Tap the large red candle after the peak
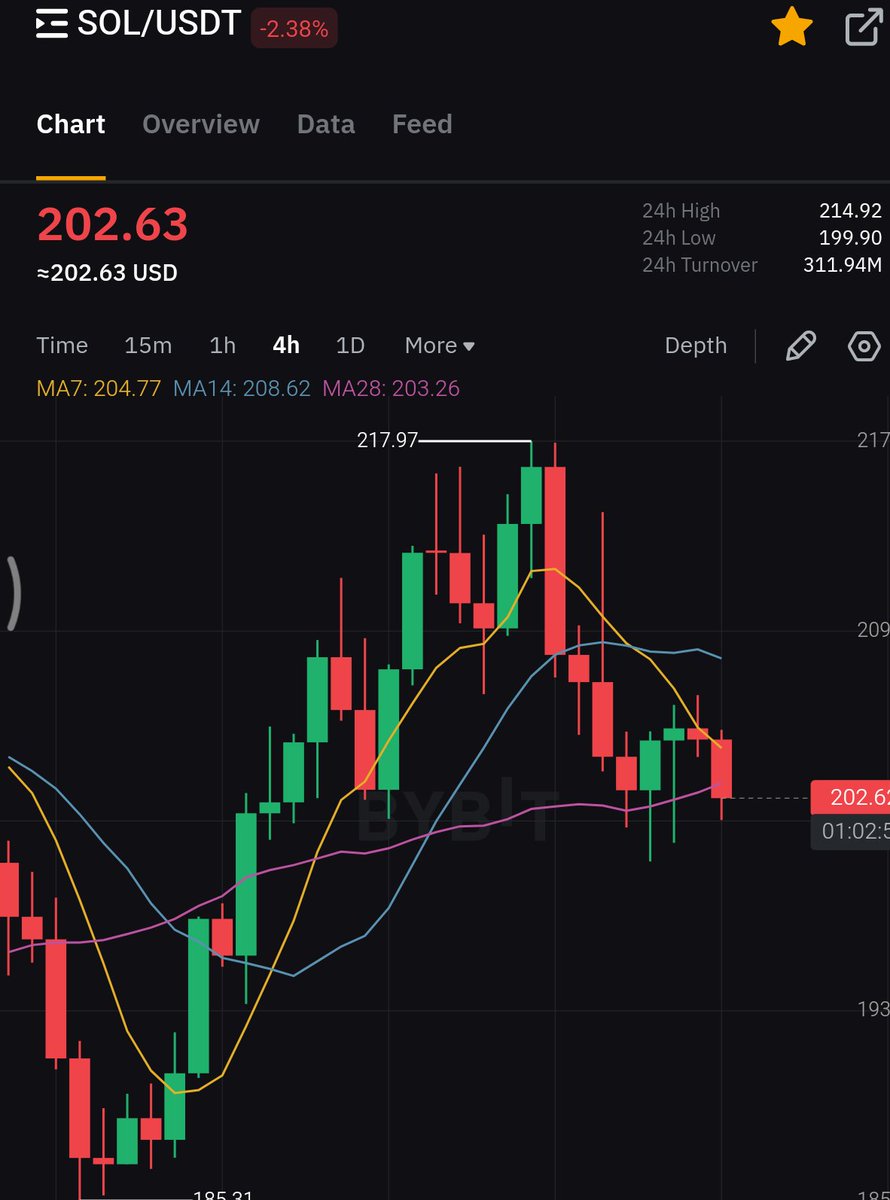 click(555, 560)
